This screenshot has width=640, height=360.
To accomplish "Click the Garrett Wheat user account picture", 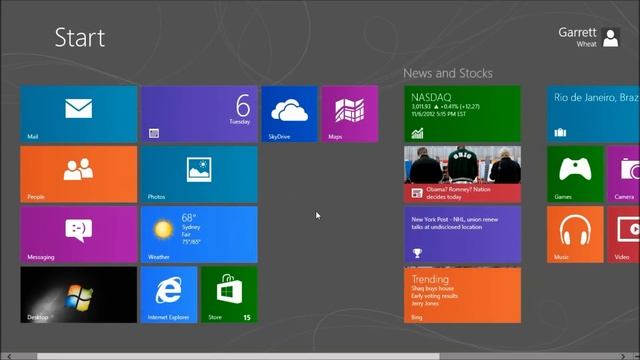I will 611,38.
